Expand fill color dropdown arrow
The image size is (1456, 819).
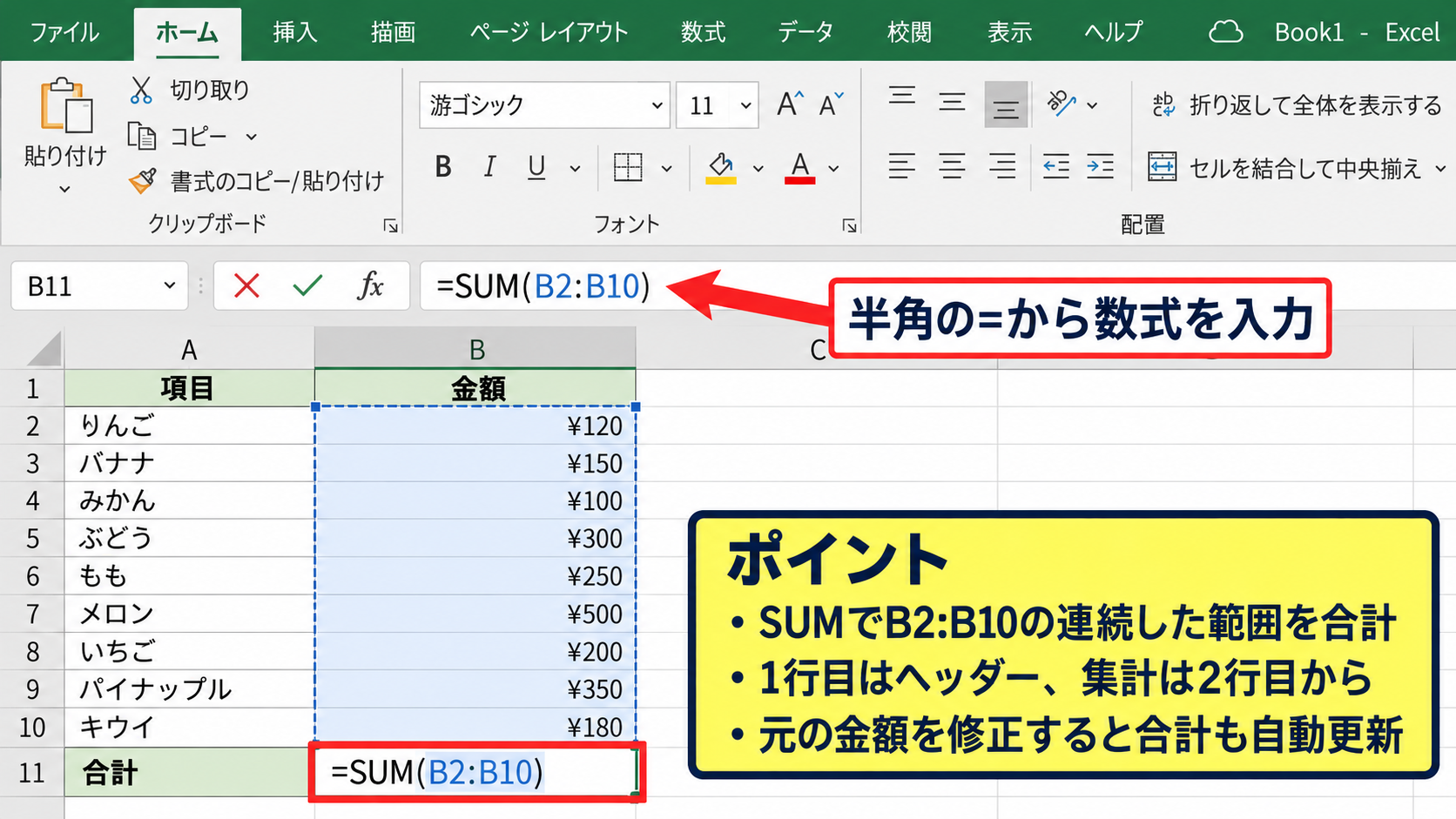tap(758, 168)
